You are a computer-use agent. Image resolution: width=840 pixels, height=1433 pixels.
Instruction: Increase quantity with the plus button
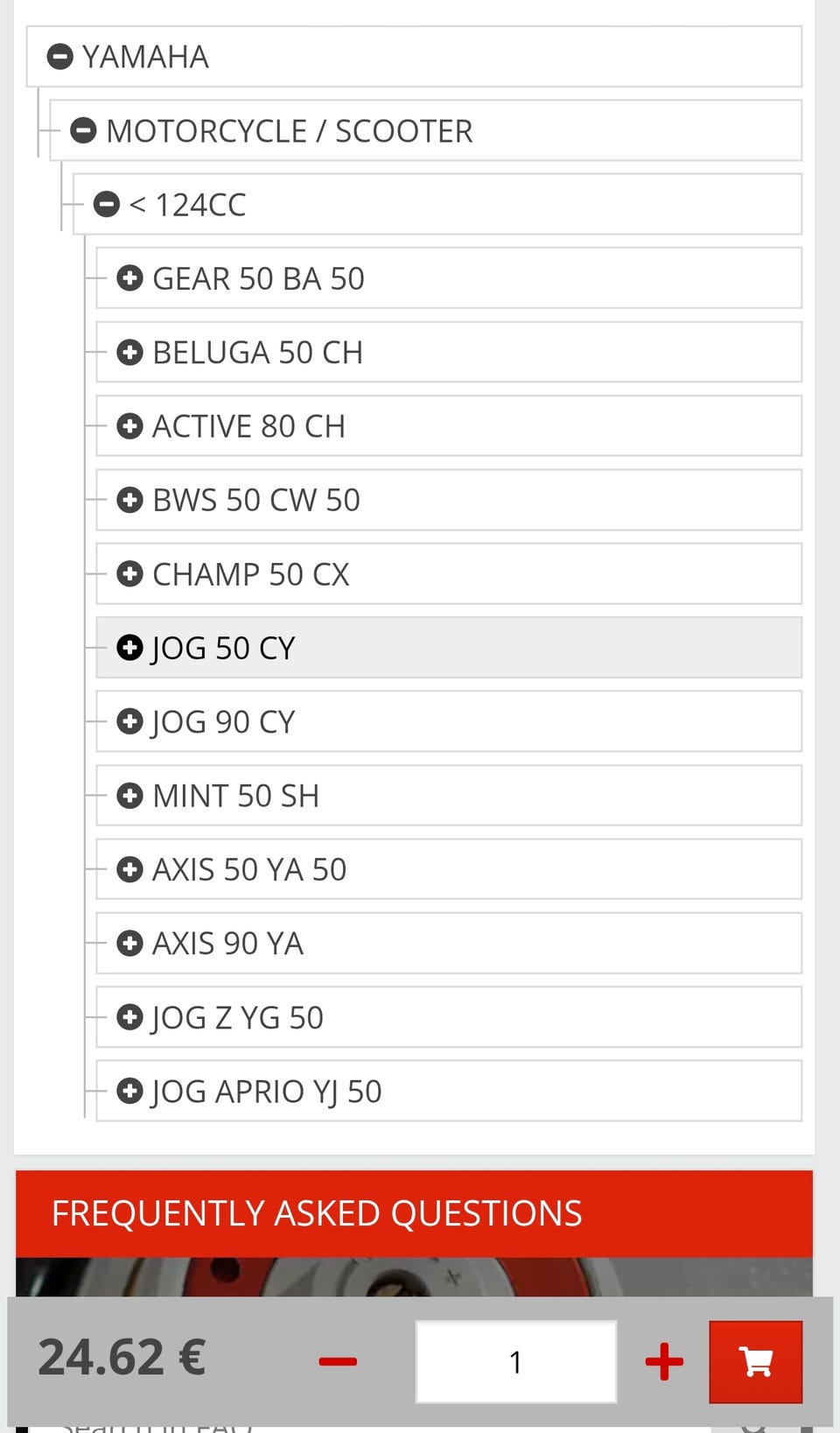pos(664,1361)
